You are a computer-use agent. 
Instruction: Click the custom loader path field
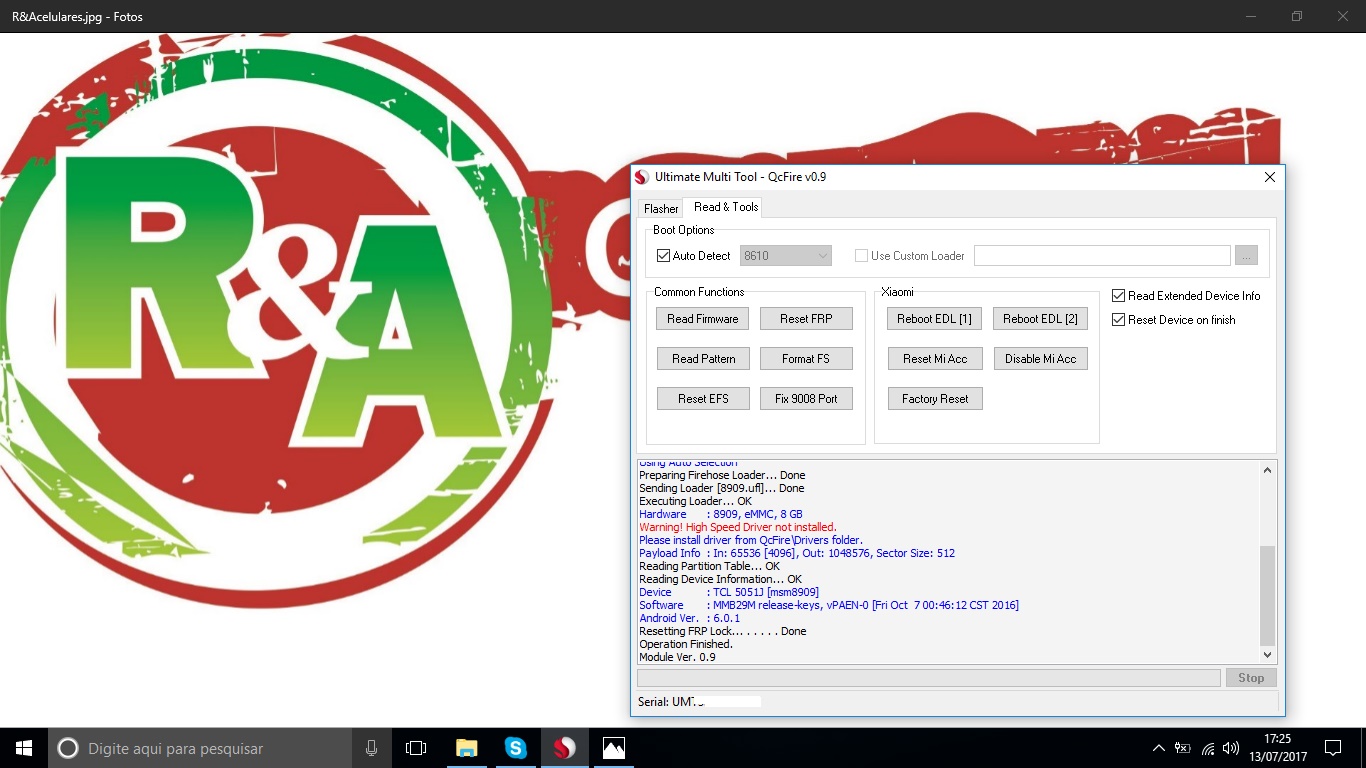pos(1102,256)
